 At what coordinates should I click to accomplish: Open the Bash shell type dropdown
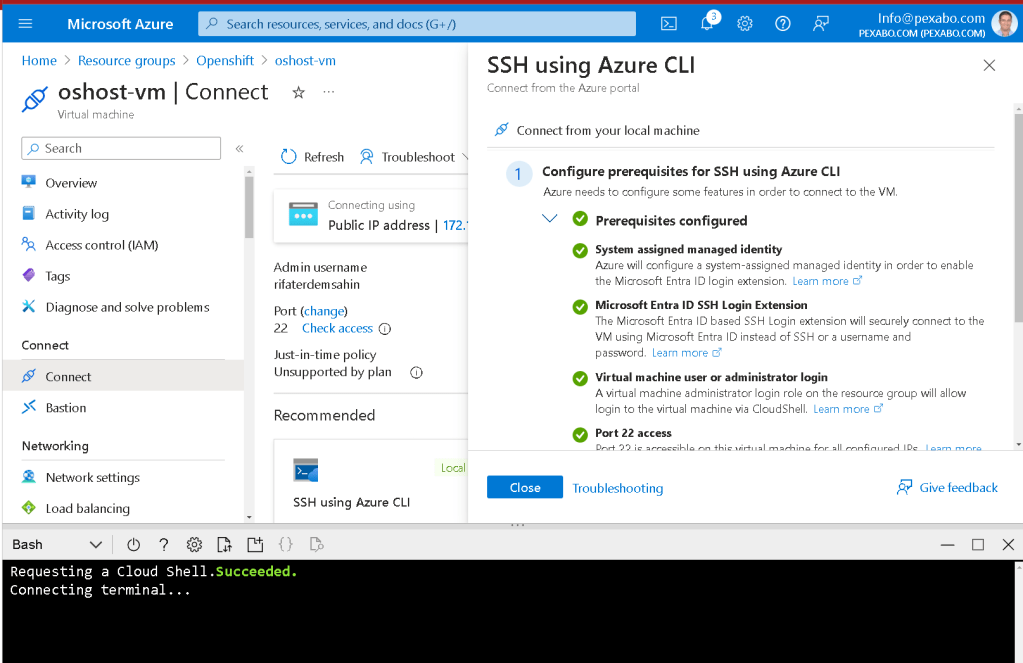click(57, 544)
